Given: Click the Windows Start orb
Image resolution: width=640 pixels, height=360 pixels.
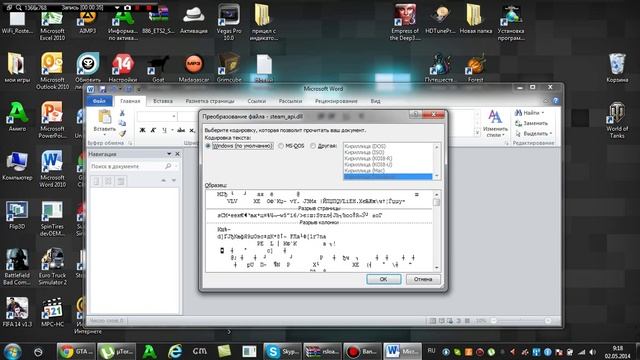Looking at the screenshot, I should [13, 351].
